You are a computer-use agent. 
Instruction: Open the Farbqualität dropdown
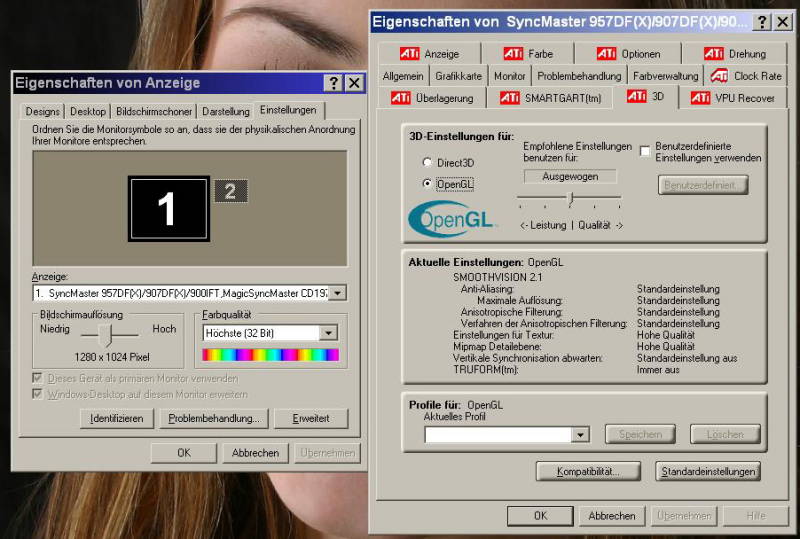[x=329, y=333]
